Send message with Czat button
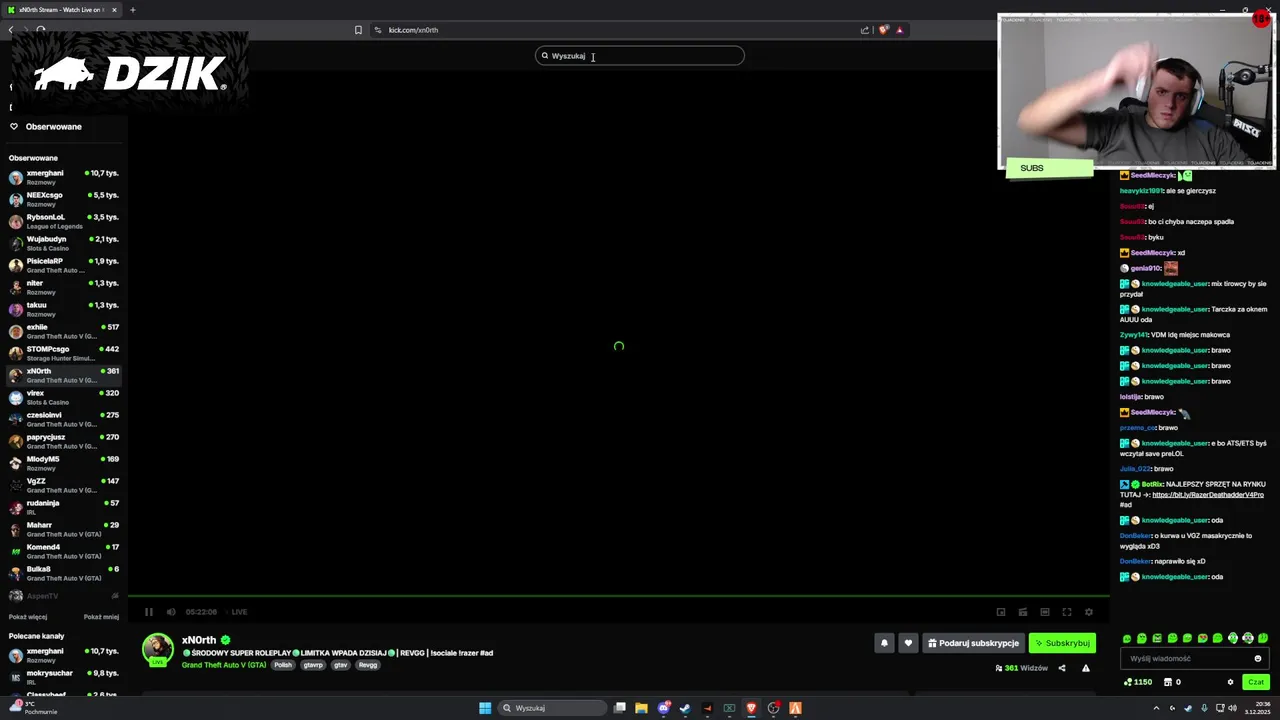Viewport: 1280px width, 720px height. click(1256, 682)
